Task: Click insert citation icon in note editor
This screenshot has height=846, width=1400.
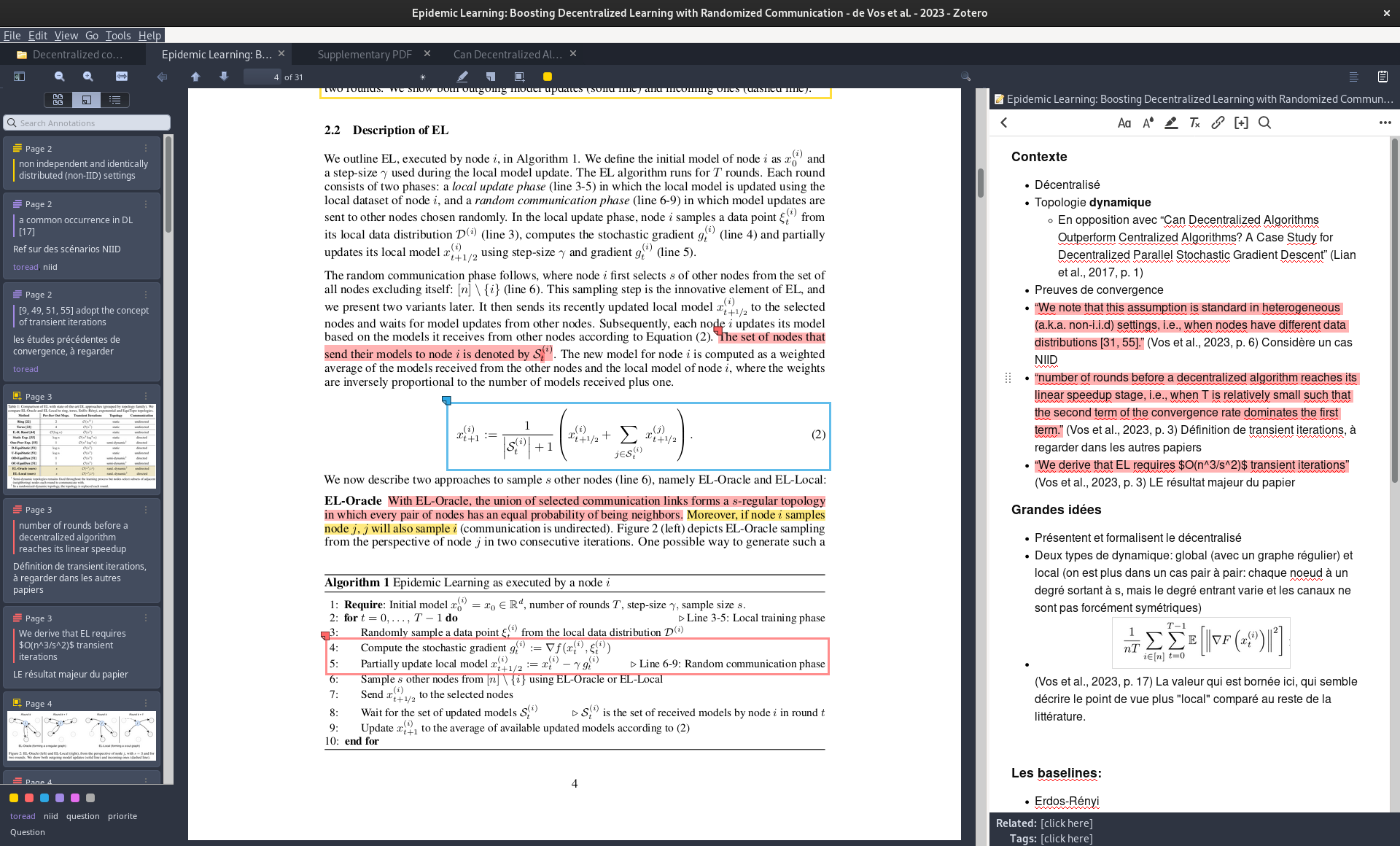Action: (1241, 123)
